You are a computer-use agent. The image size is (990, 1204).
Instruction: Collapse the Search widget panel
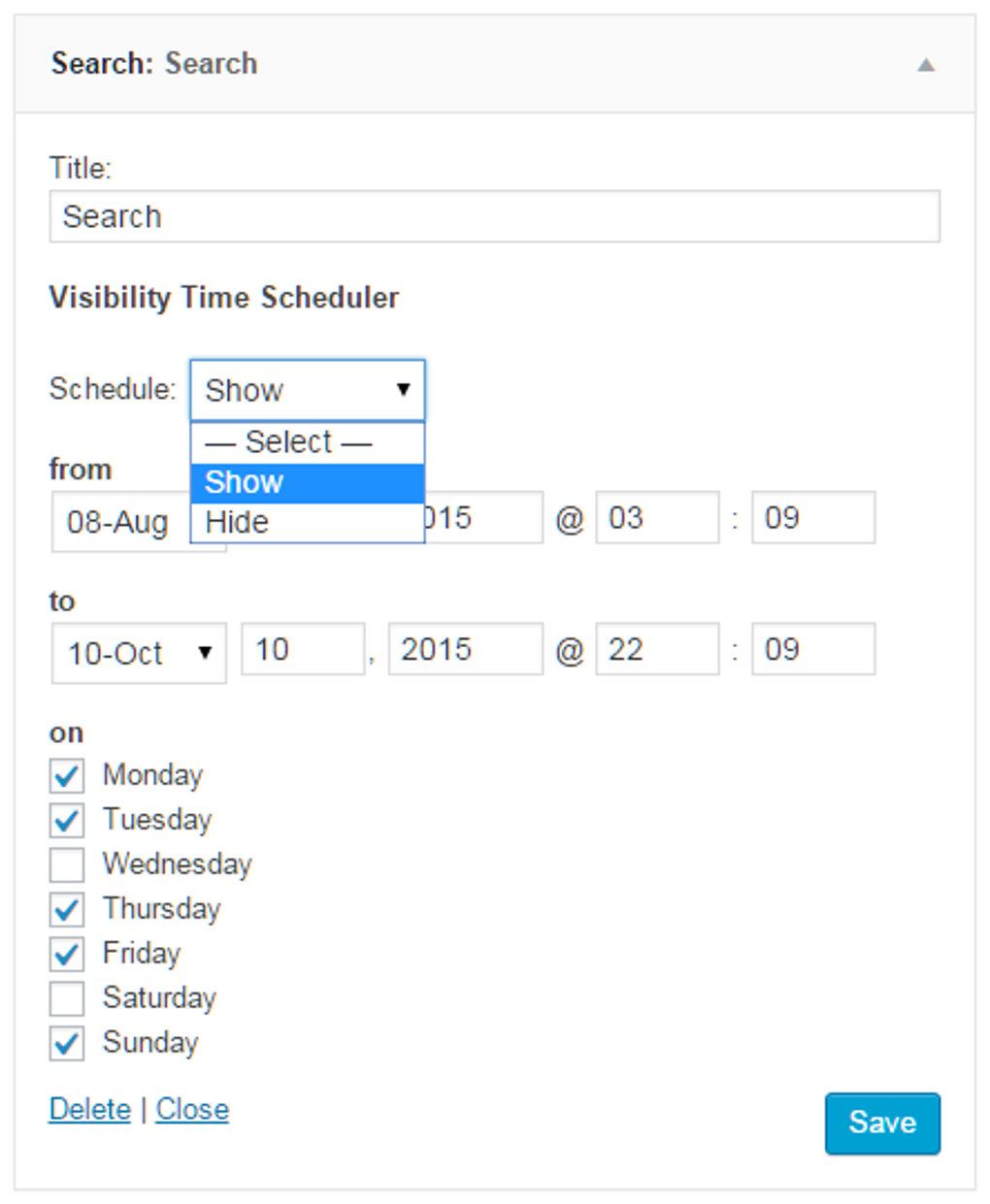926,62
